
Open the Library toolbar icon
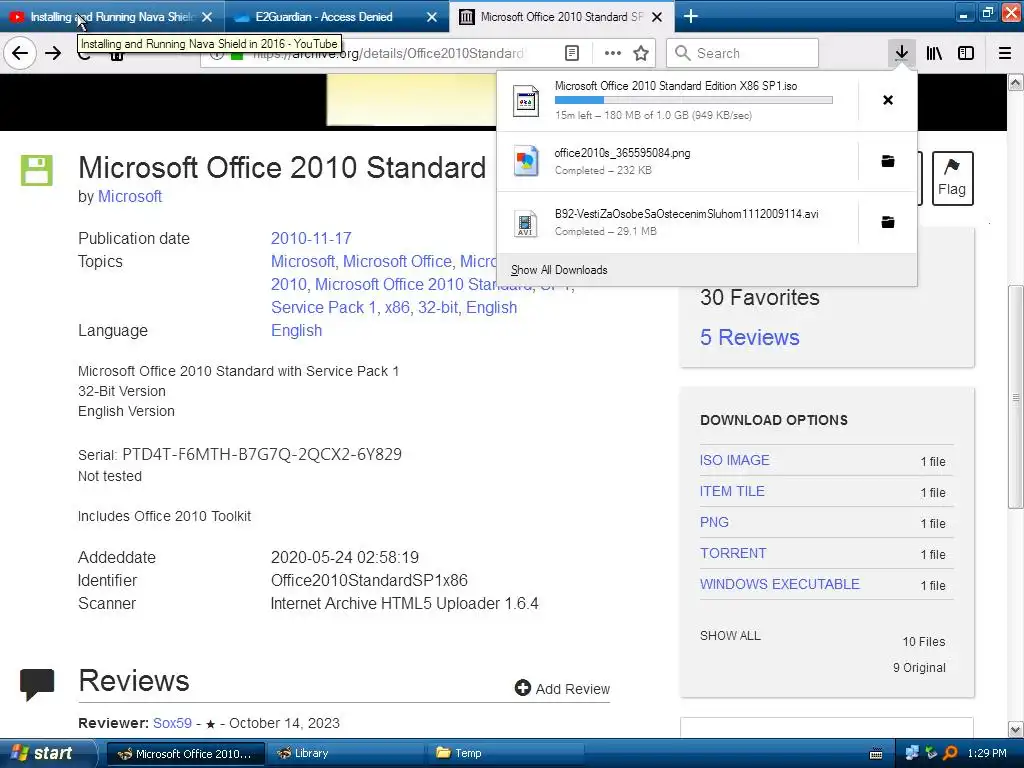[934, 53]
